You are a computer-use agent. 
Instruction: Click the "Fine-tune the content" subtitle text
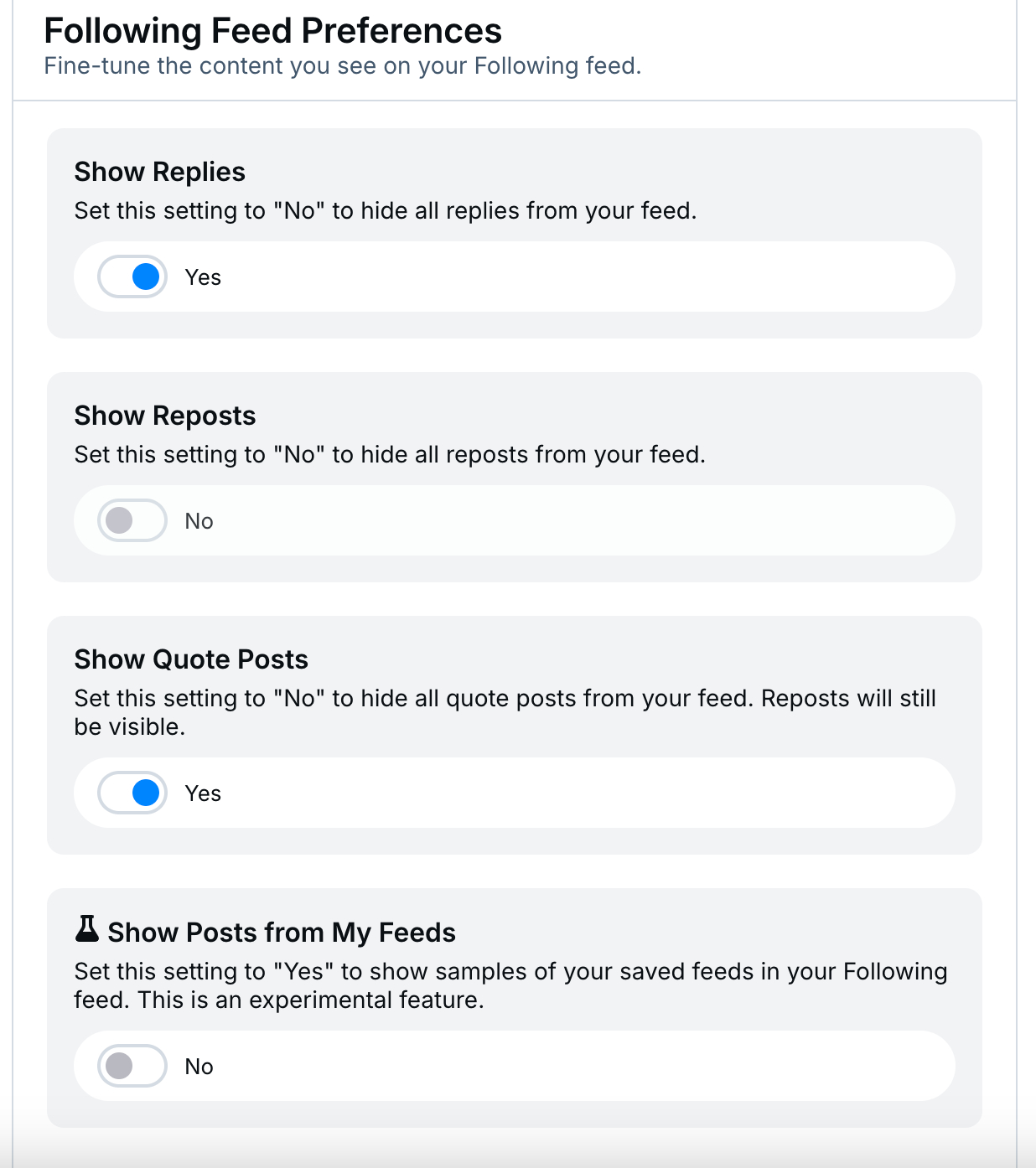pos(342,66)
